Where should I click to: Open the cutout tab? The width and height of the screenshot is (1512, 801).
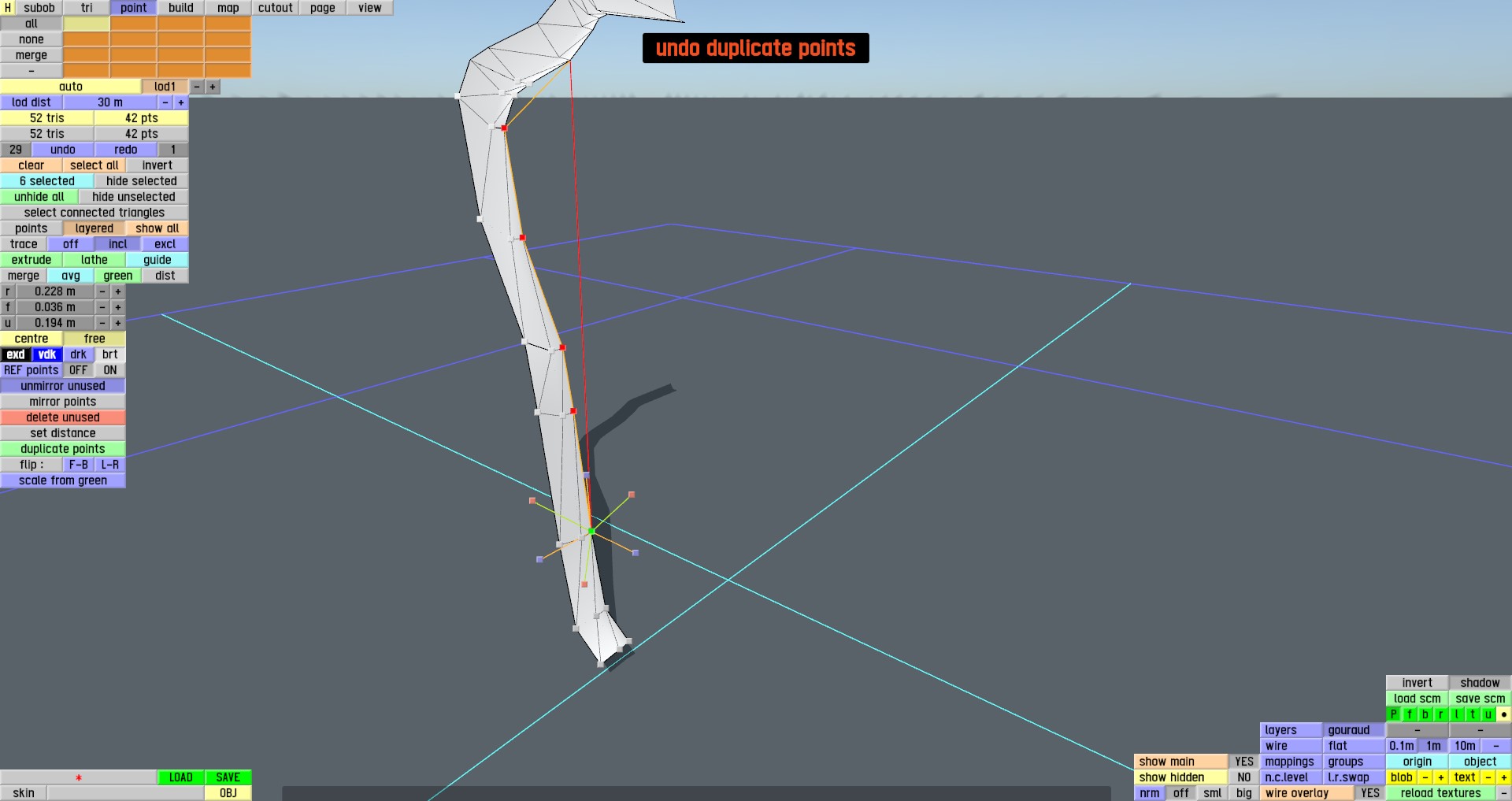pyautogui.click(x=276, y=8)
